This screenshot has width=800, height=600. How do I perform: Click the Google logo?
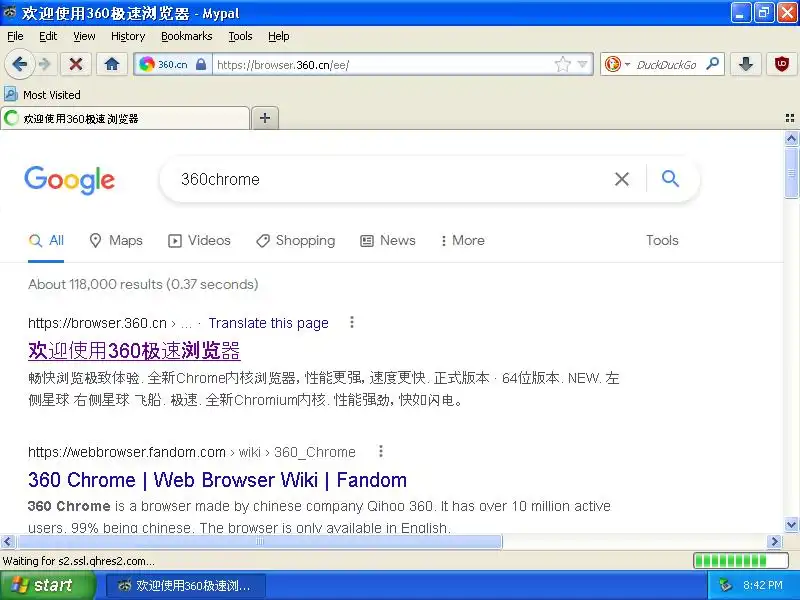click(x=70, y=180)
